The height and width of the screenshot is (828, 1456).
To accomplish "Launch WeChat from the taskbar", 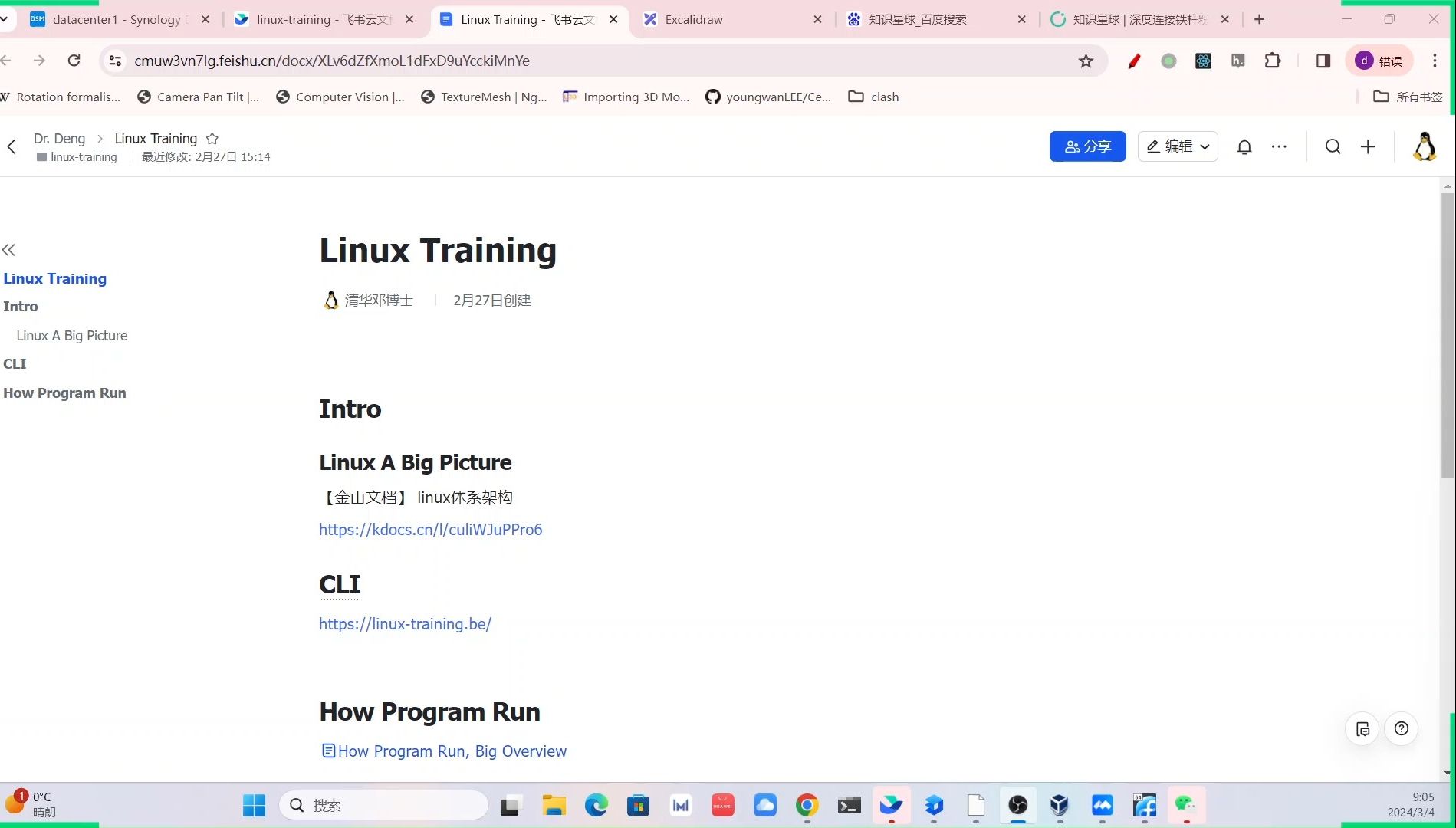I will 1186,805.
